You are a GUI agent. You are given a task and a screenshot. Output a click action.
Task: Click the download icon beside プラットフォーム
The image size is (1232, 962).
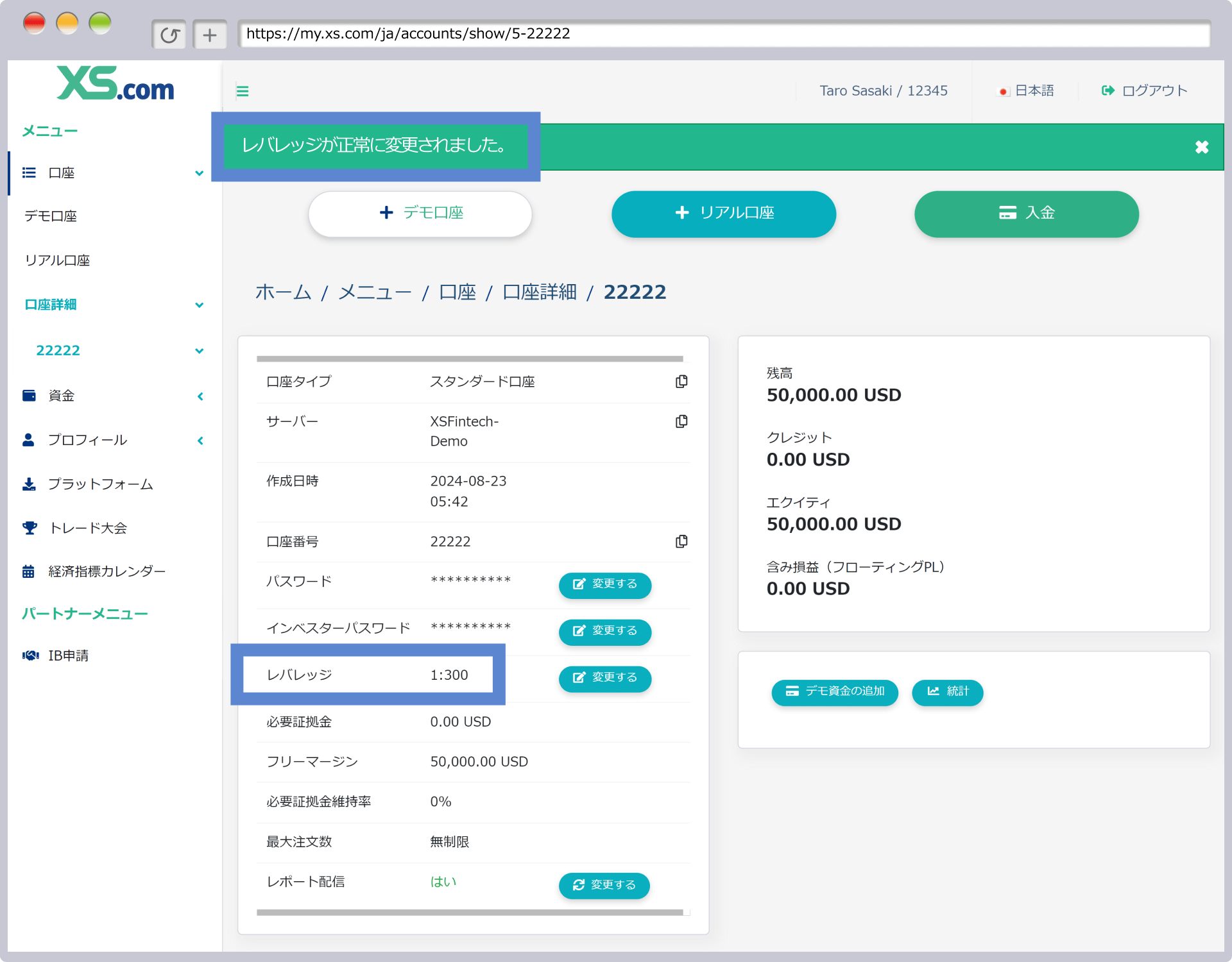[29, 484]
